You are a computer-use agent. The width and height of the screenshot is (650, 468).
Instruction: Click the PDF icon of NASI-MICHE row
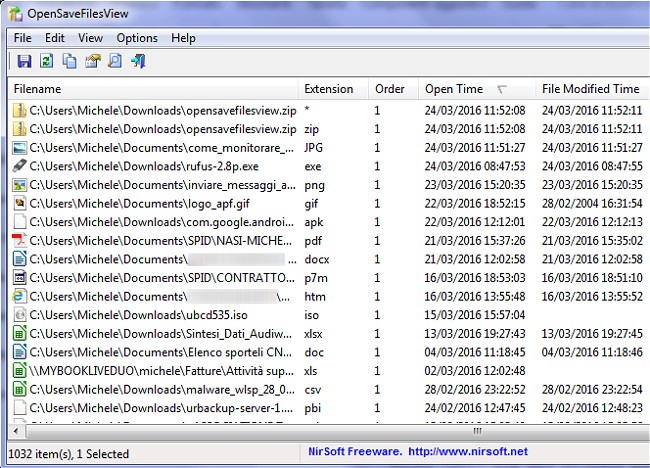click(19, 240)
